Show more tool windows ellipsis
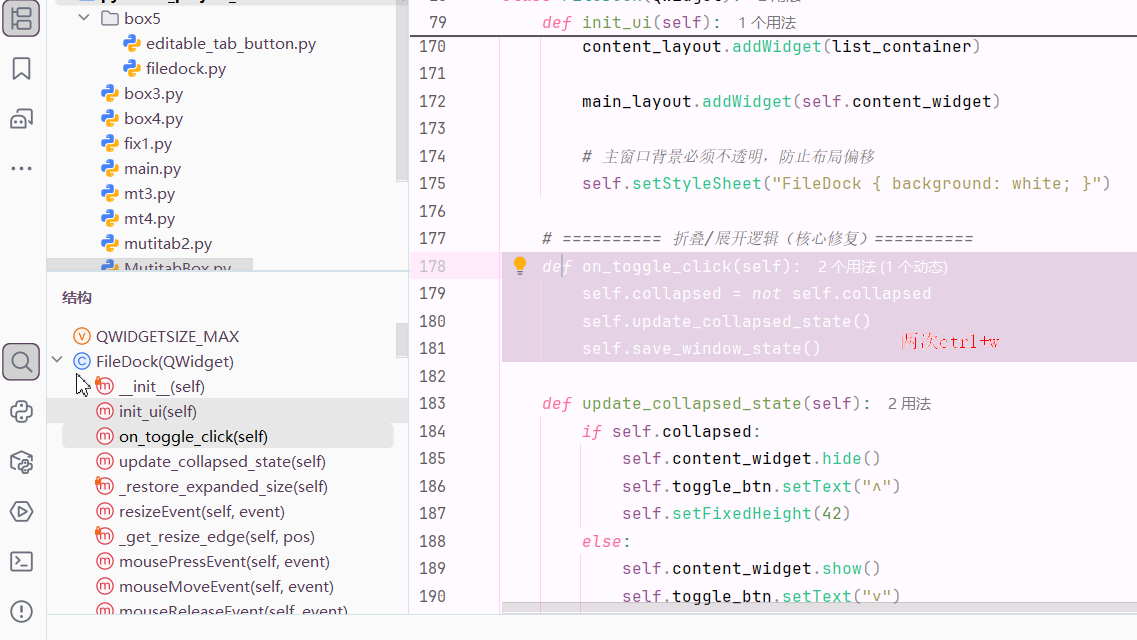This screenshot has width=1137, height=640. 21,168
